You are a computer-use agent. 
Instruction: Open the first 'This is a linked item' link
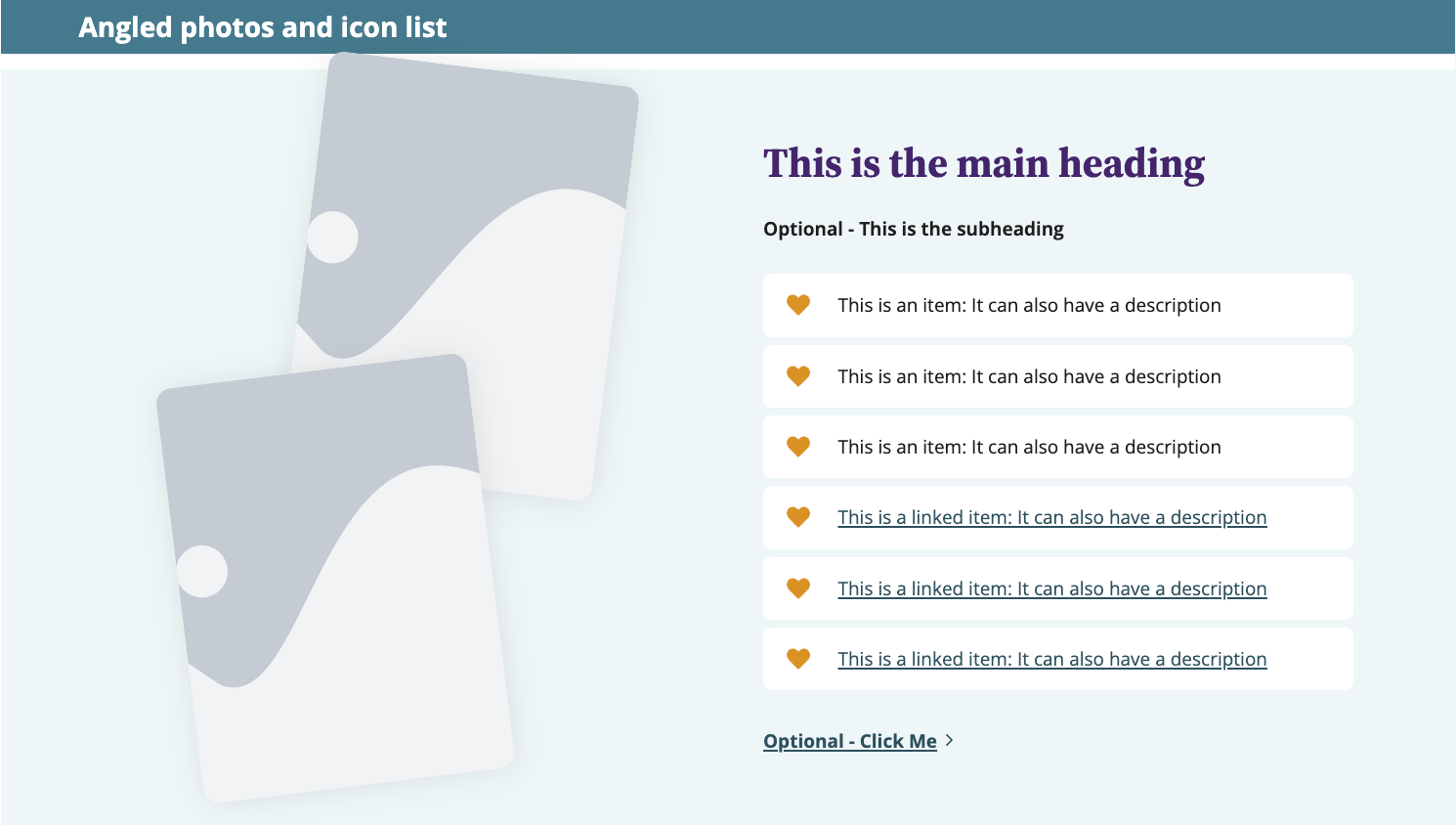point(1051,517)
